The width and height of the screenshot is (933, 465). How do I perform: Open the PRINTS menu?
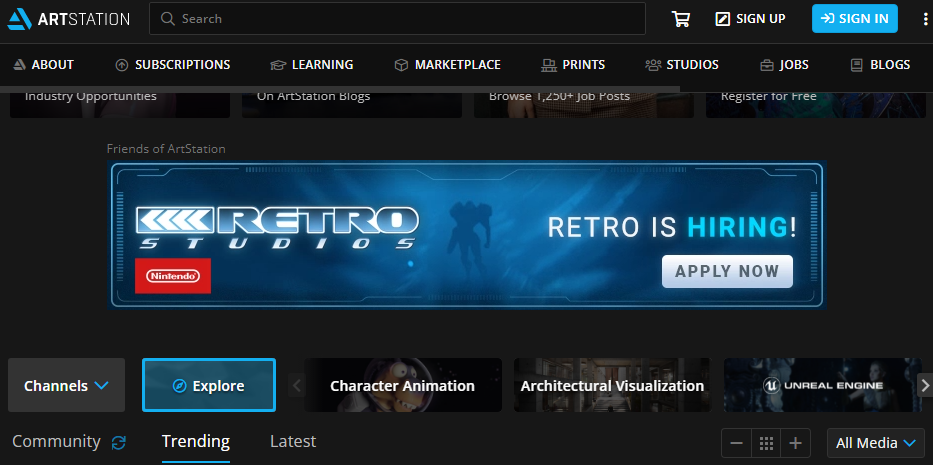click(x=573, y=65)
